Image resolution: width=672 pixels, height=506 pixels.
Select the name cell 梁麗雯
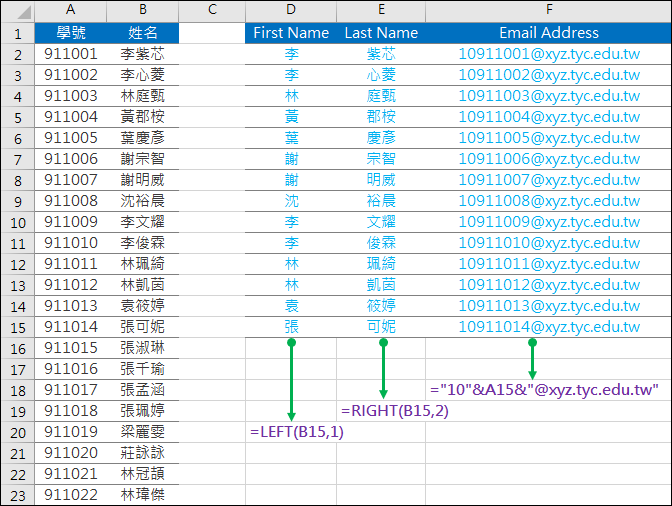[143, 432]
